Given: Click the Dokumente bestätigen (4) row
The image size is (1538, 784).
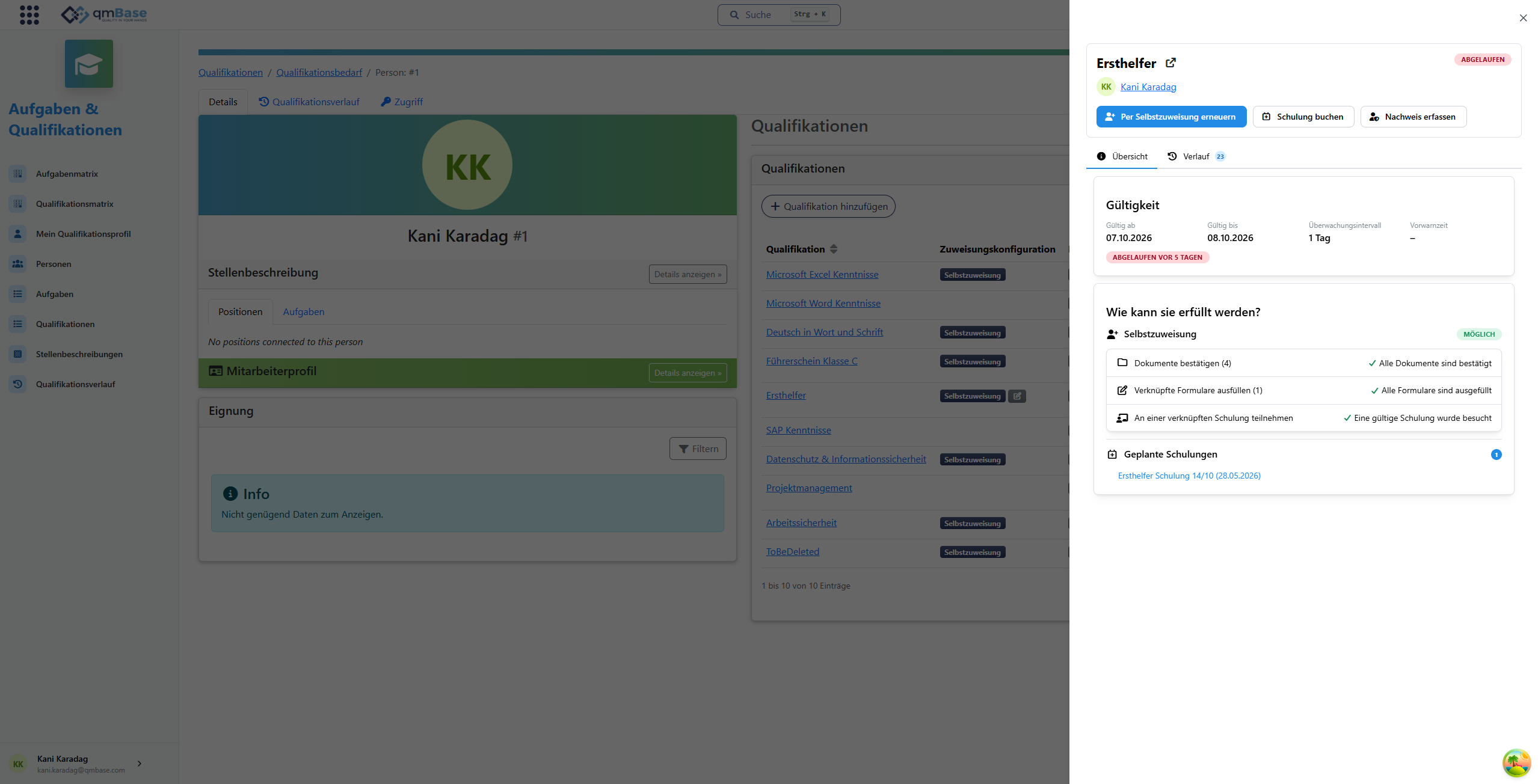Looking at the screenshot, I should (x=1303, y=363).
